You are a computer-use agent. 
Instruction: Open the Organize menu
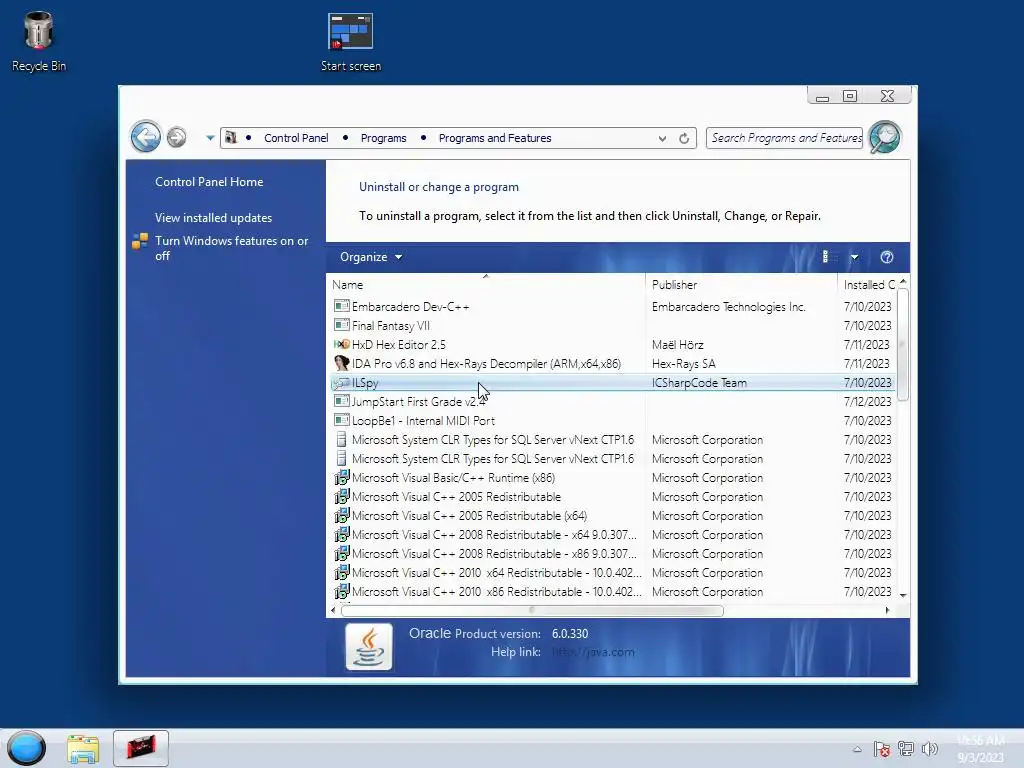coord(370,257)
